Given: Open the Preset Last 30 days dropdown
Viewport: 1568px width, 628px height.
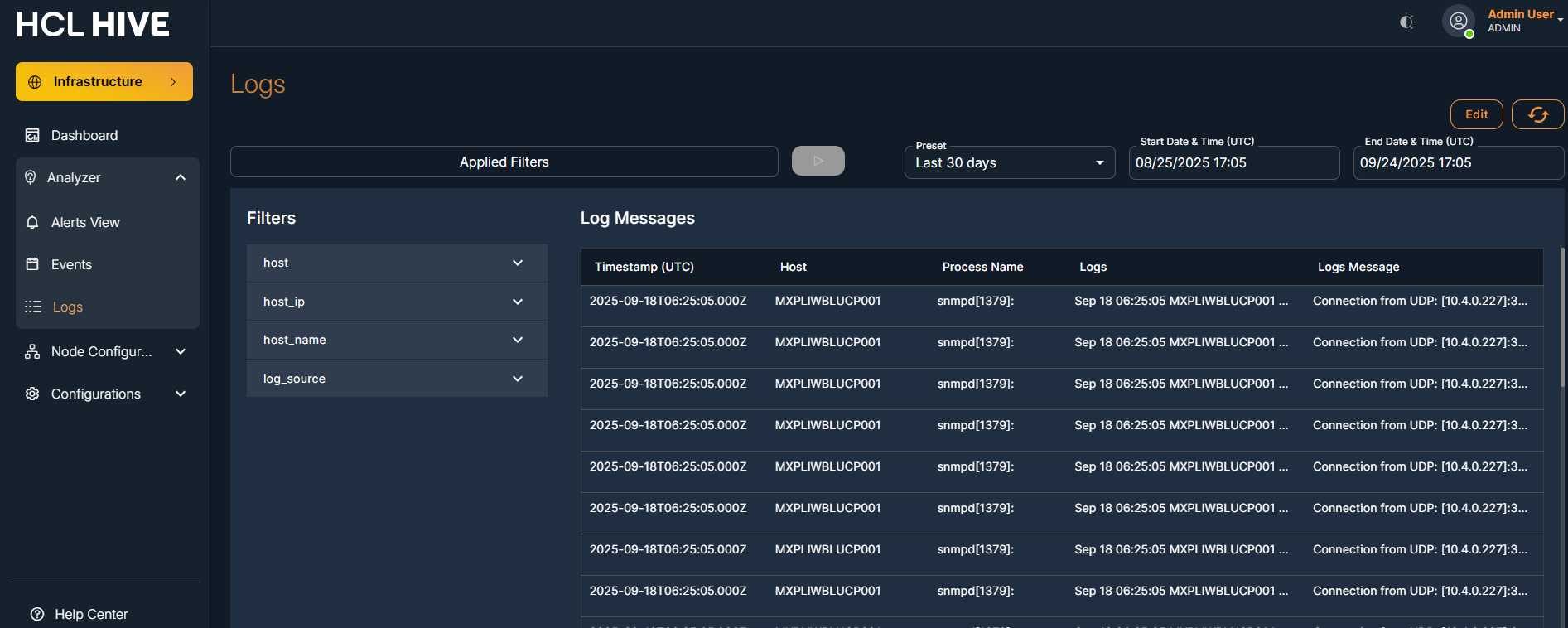Looking at the screenshot, I should click(1009, 162).
